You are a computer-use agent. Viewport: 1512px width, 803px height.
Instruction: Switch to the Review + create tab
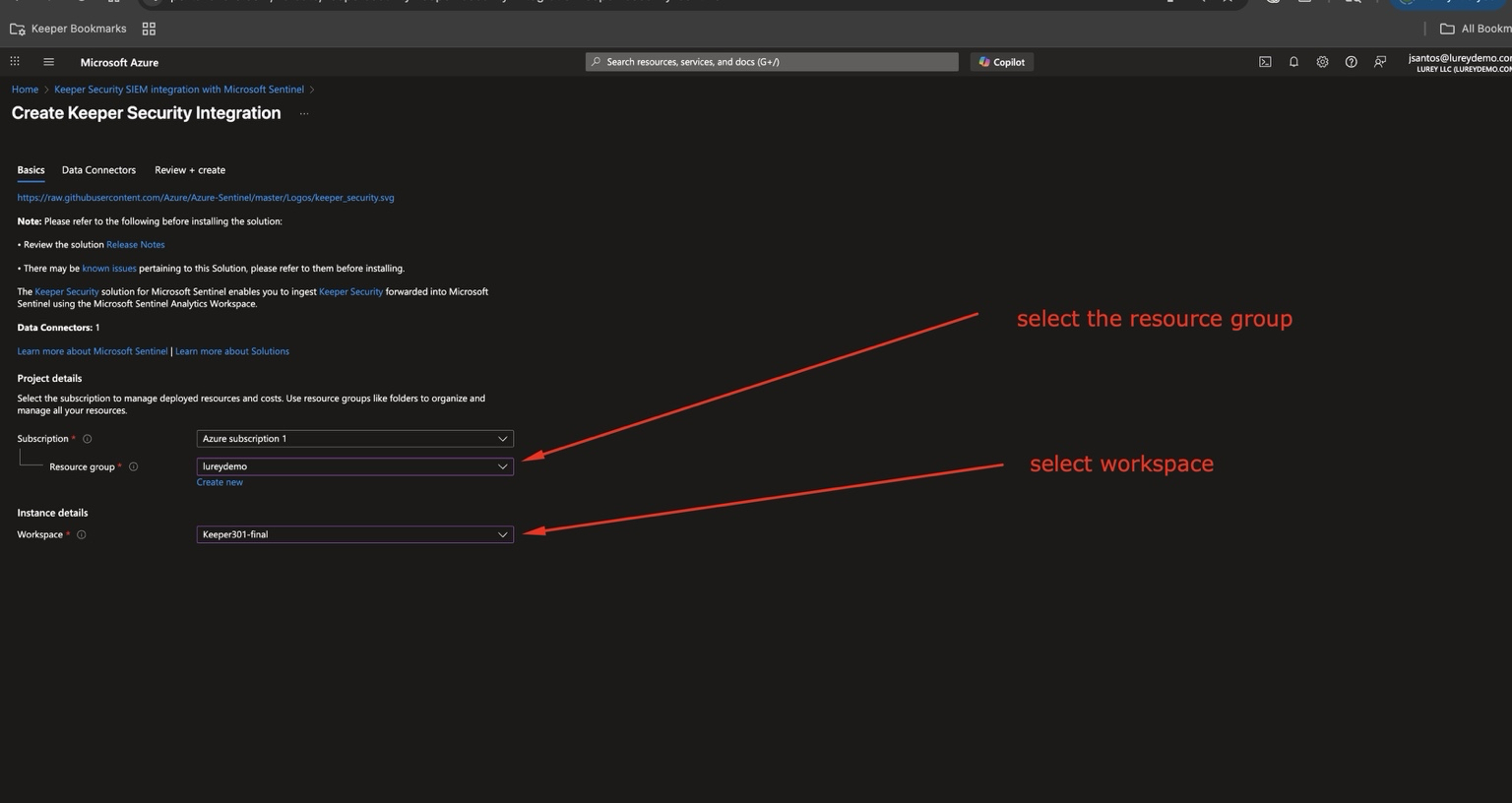point(190,170)
